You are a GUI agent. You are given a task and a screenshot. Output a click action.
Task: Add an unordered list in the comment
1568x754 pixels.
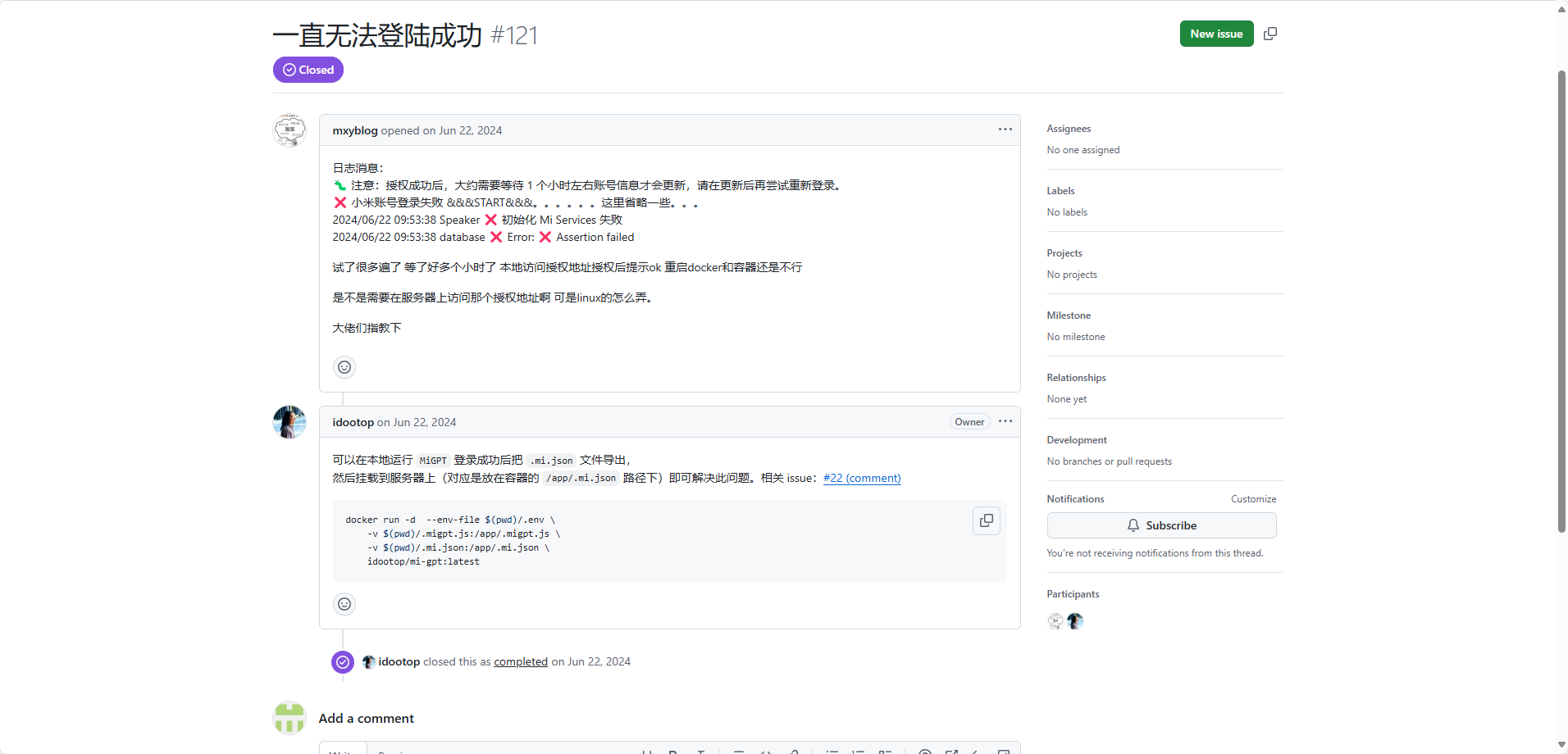(832, 750)
